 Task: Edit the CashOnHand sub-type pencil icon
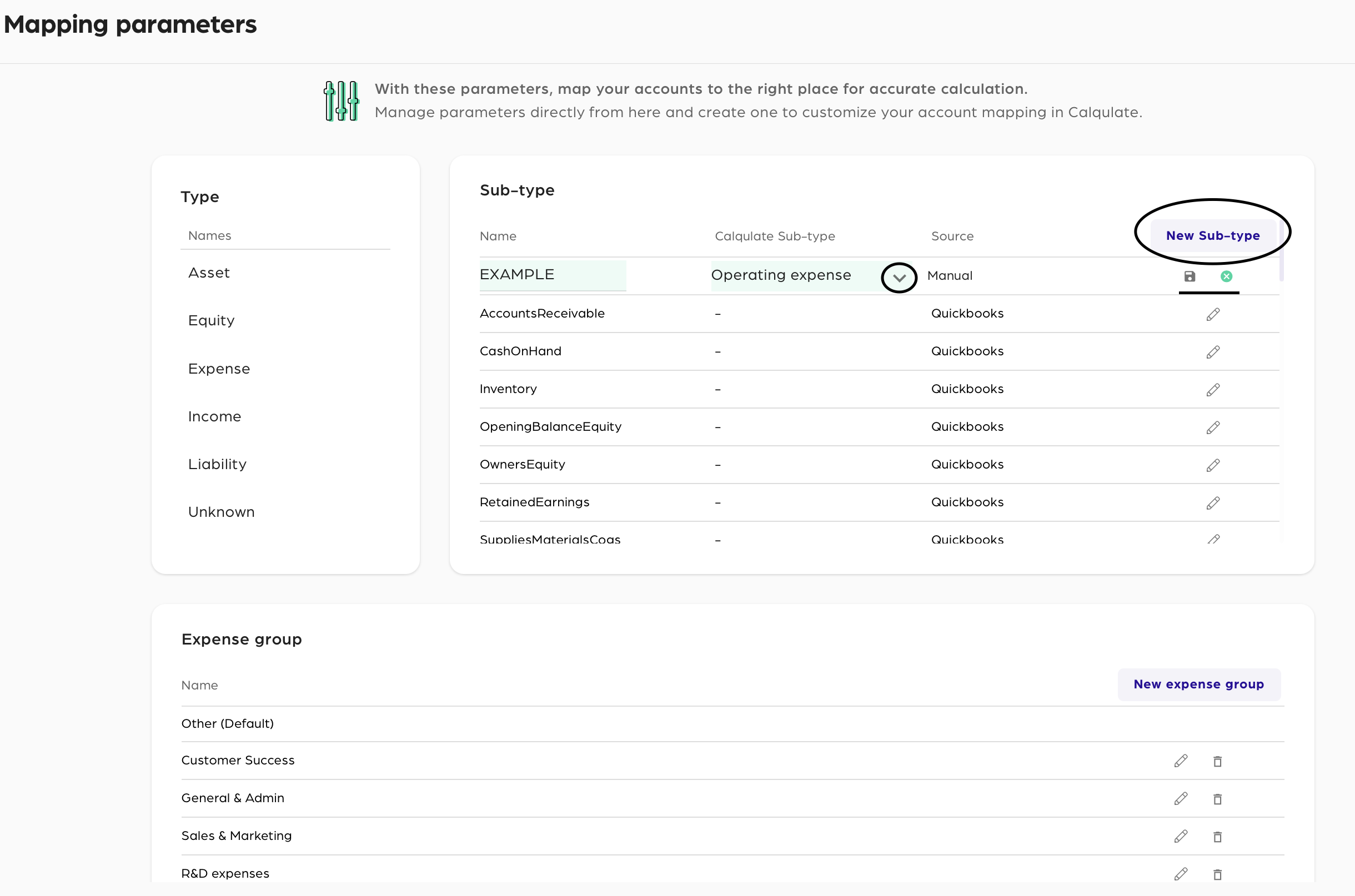point(1213,352)
